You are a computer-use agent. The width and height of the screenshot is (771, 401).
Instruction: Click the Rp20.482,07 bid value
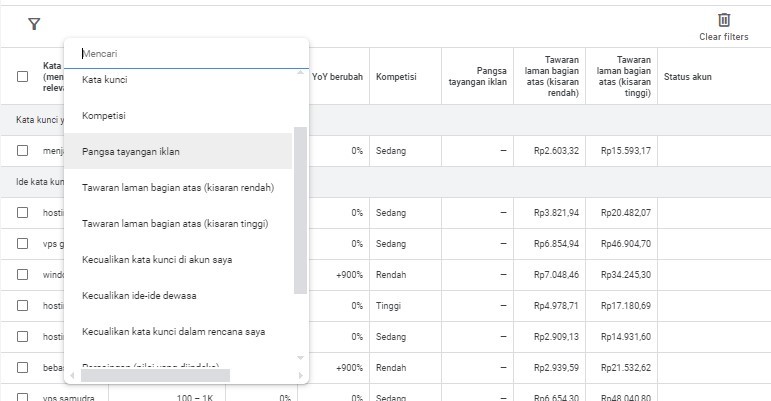(625, 213)
